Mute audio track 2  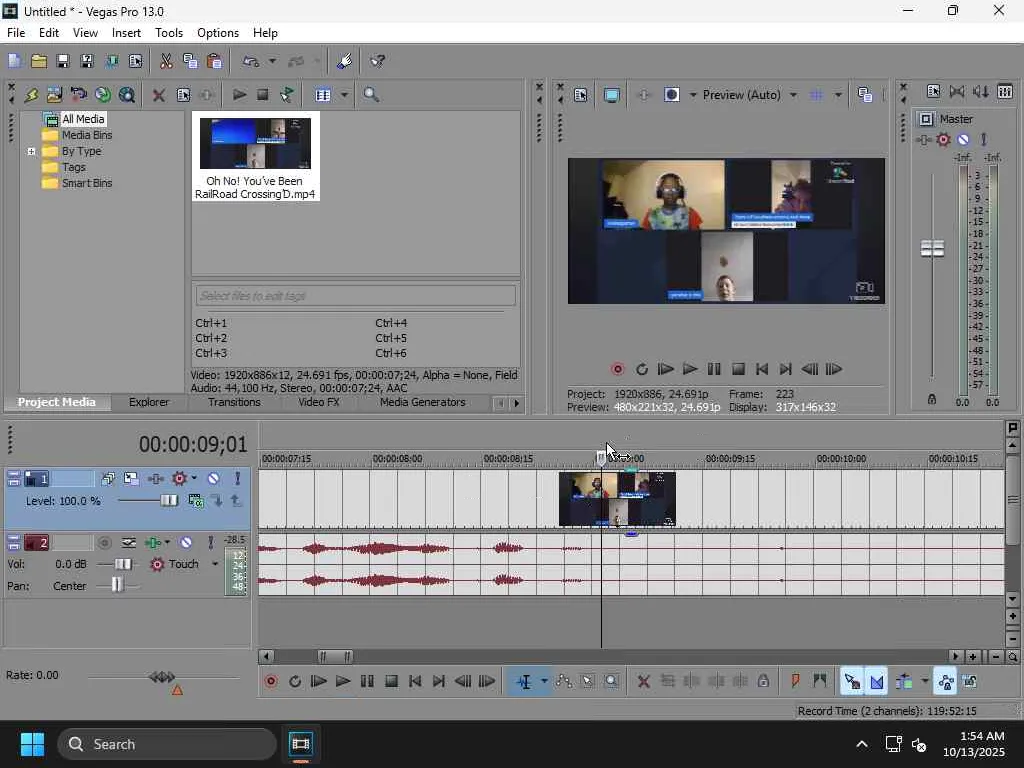tap(186, 543)
